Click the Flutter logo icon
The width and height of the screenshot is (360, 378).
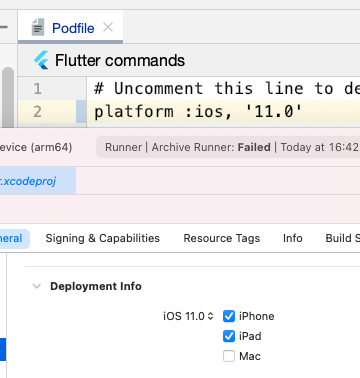click(x=42, y=60)
